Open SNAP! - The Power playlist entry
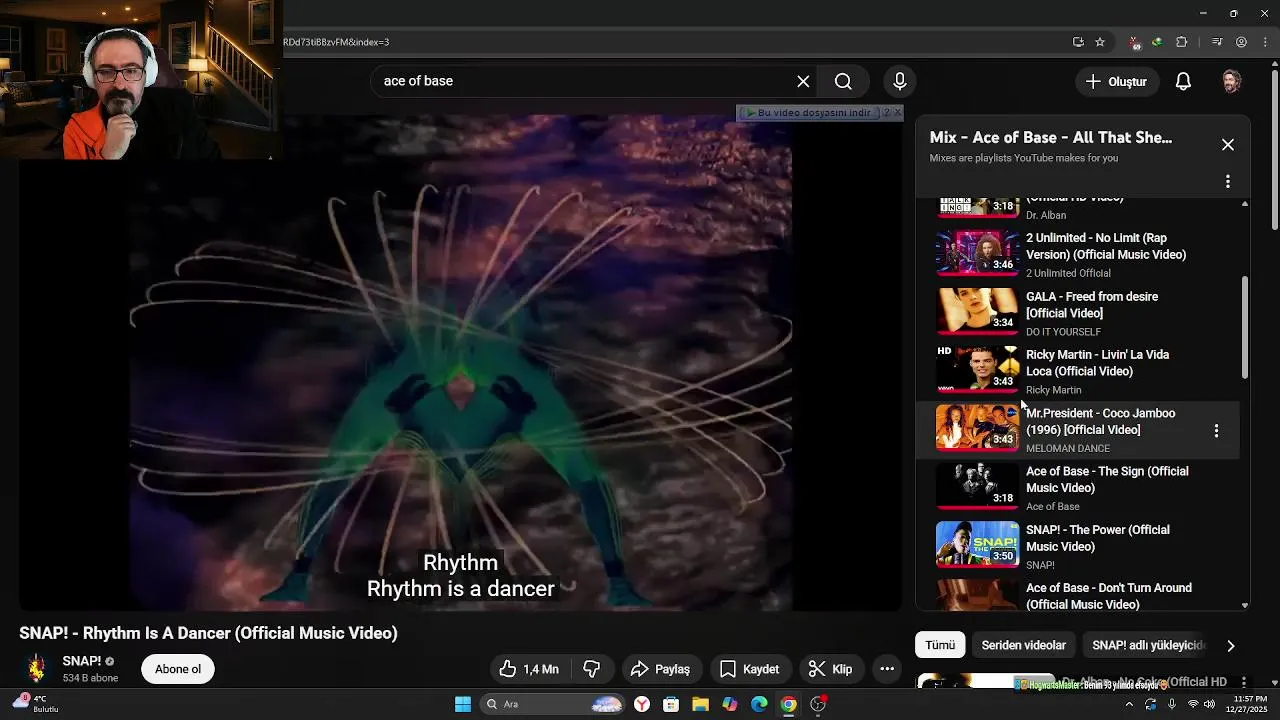1280x720 pixels. click(x=1077, y=545)
